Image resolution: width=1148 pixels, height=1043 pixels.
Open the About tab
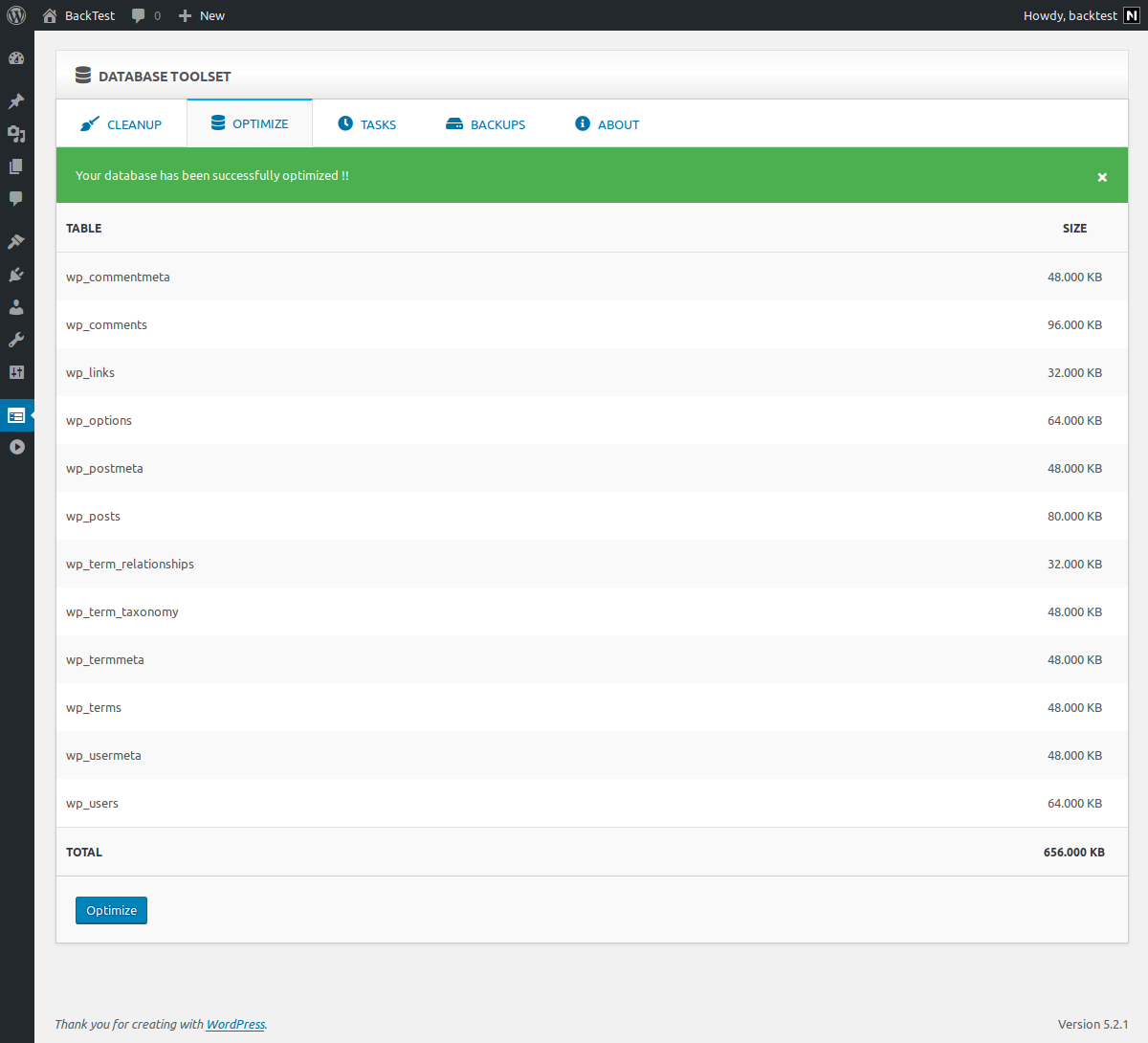pos(607,124)
